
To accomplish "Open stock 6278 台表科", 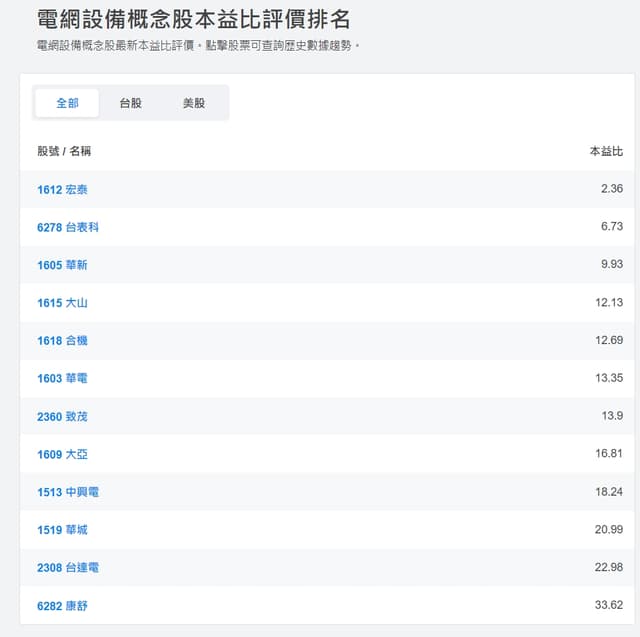I will pyautogui.click(x=68, y=227).
